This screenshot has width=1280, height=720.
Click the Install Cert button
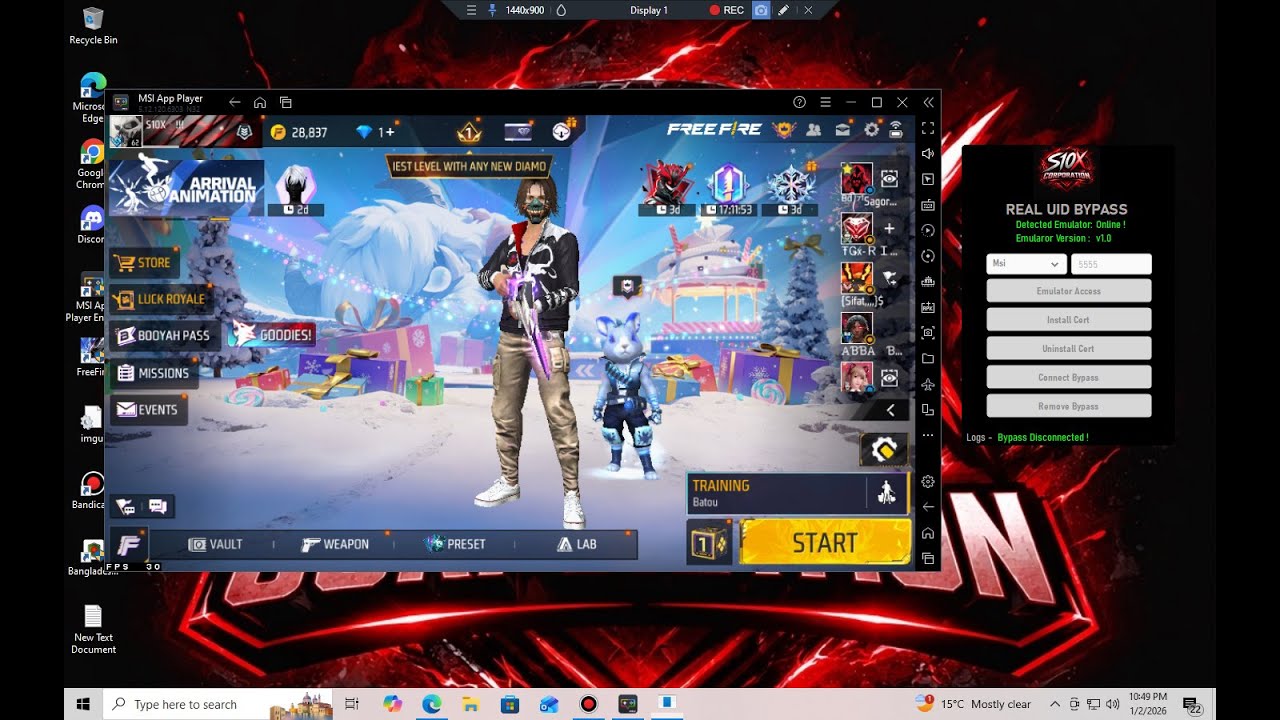click(x=1069, y=320)
